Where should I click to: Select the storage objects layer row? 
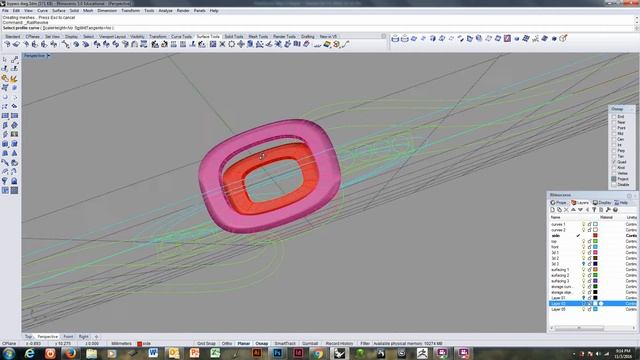(593, 293)
